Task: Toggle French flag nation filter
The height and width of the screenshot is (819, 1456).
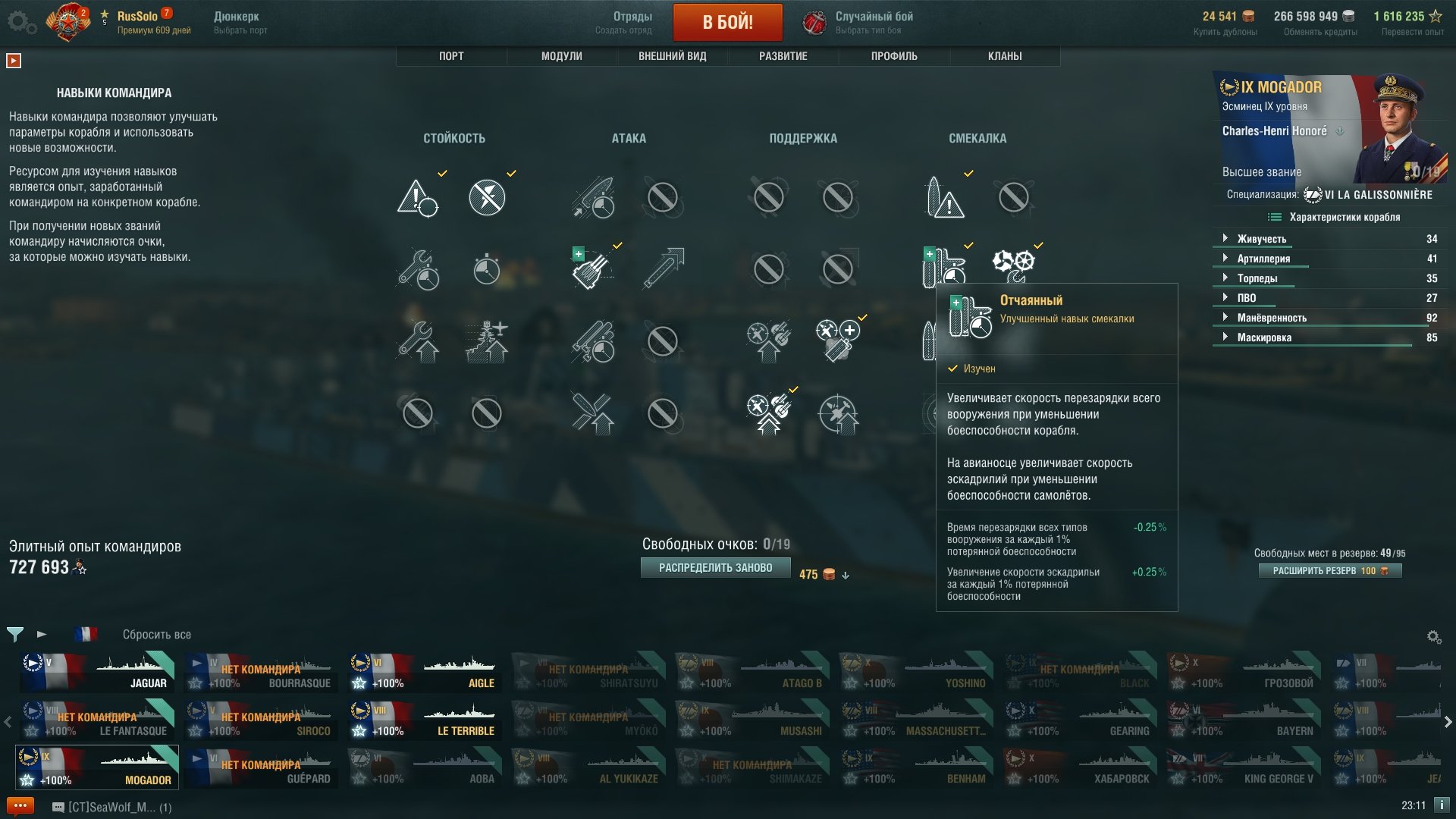Action: coord(86,634)
